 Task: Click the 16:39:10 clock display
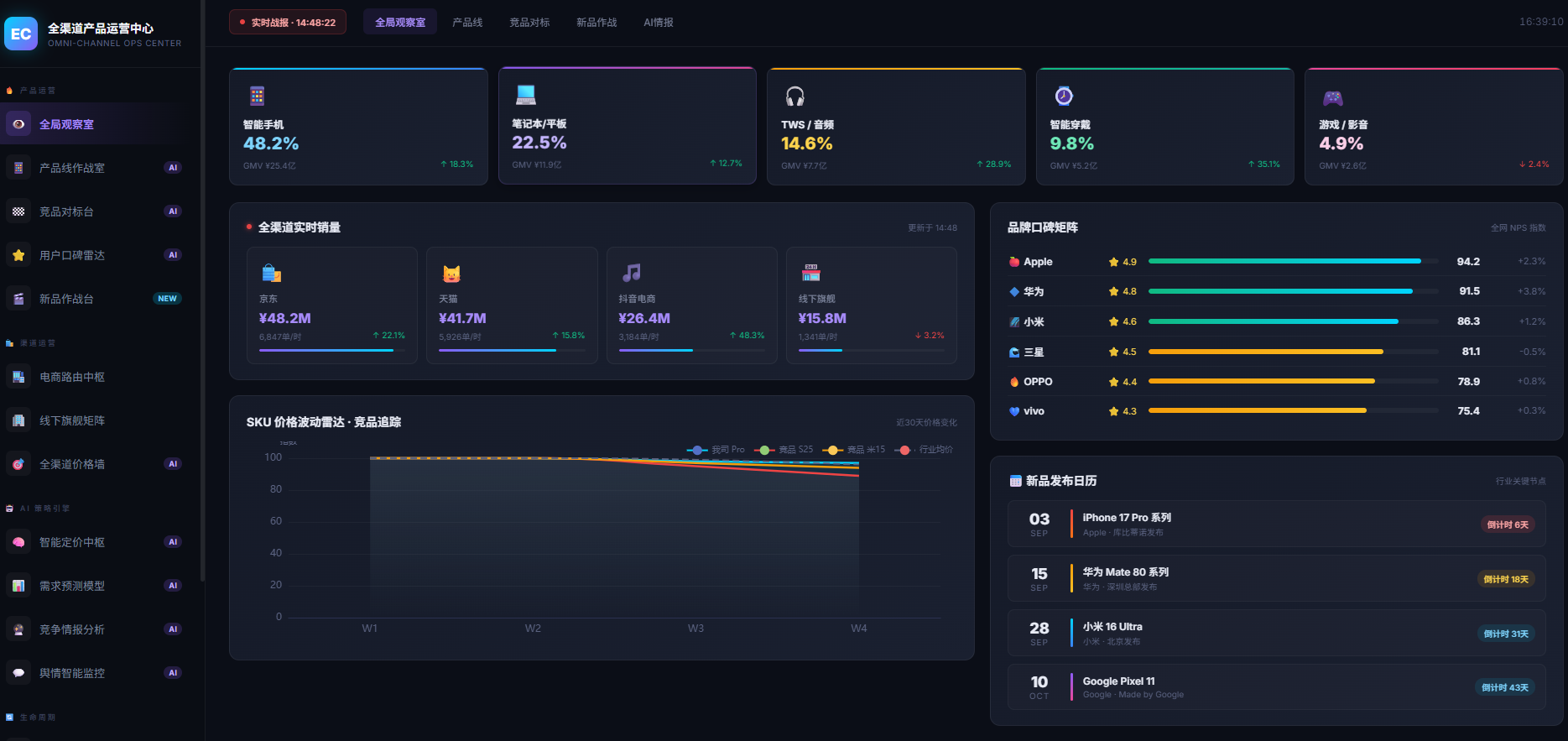[x=1541, y=22]
